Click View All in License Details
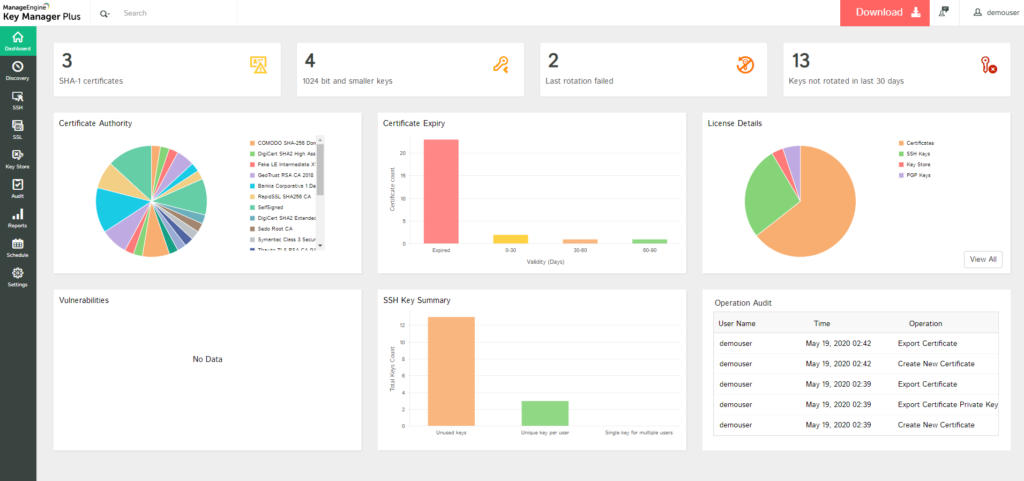The height and width of the screenshot is (481, 1024). click(981, 259)
